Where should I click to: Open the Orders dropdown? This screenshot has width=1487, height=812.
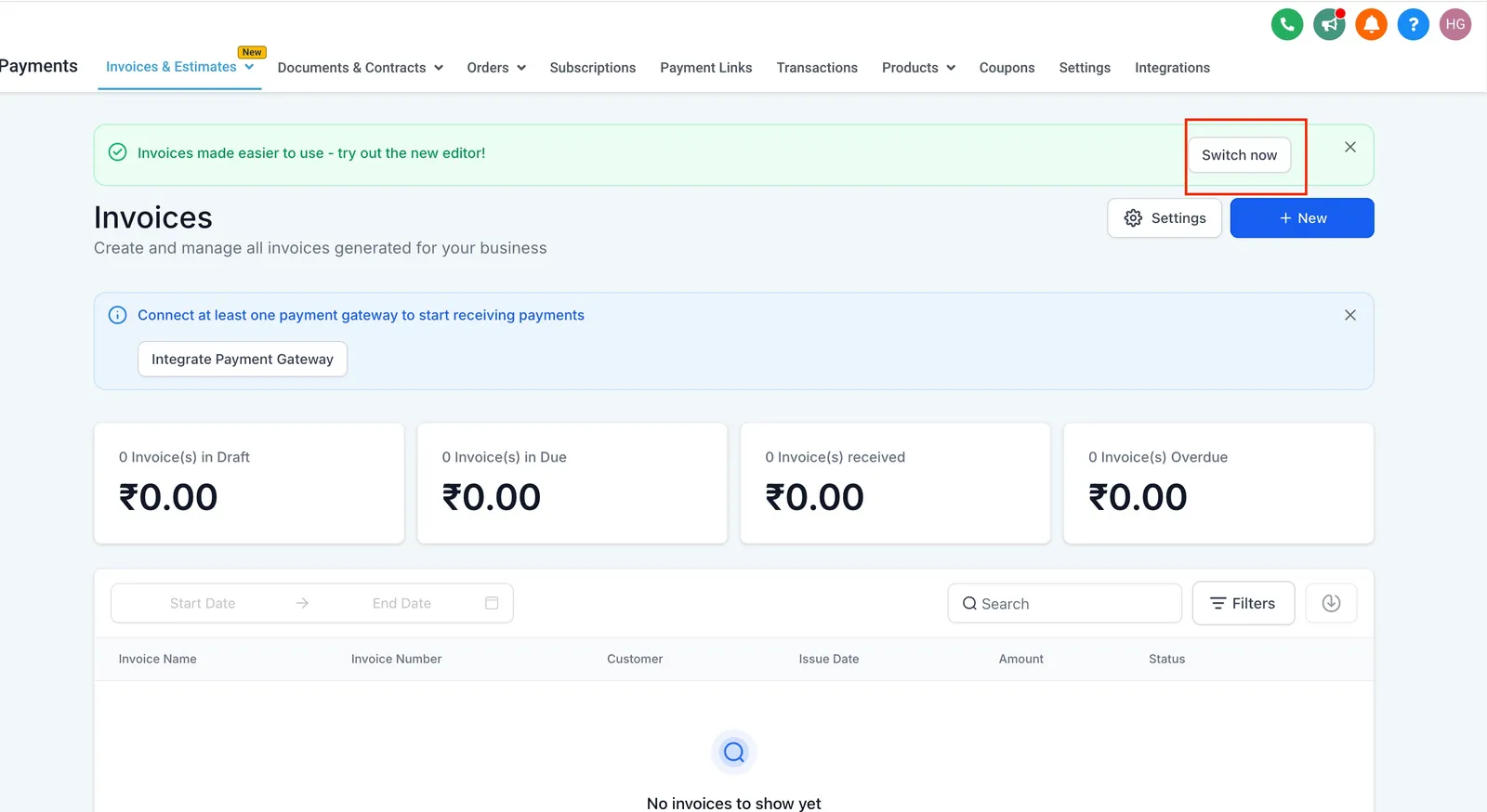tap(496, 68)
